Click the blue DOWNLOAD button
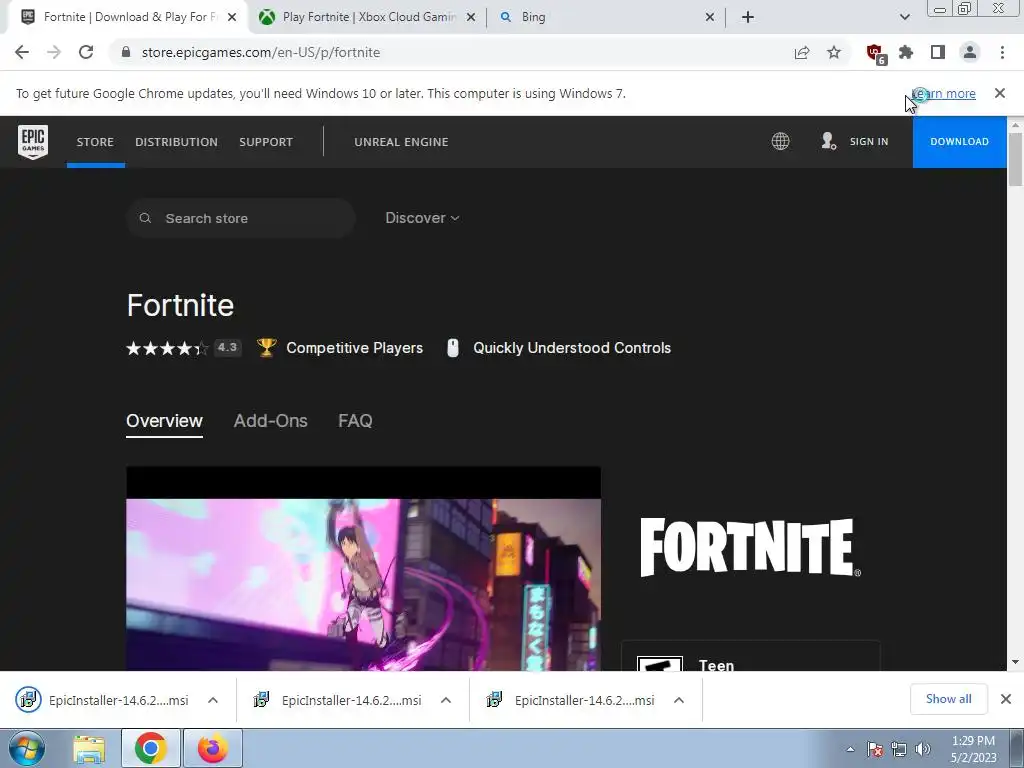 click(x=959, y=142)
